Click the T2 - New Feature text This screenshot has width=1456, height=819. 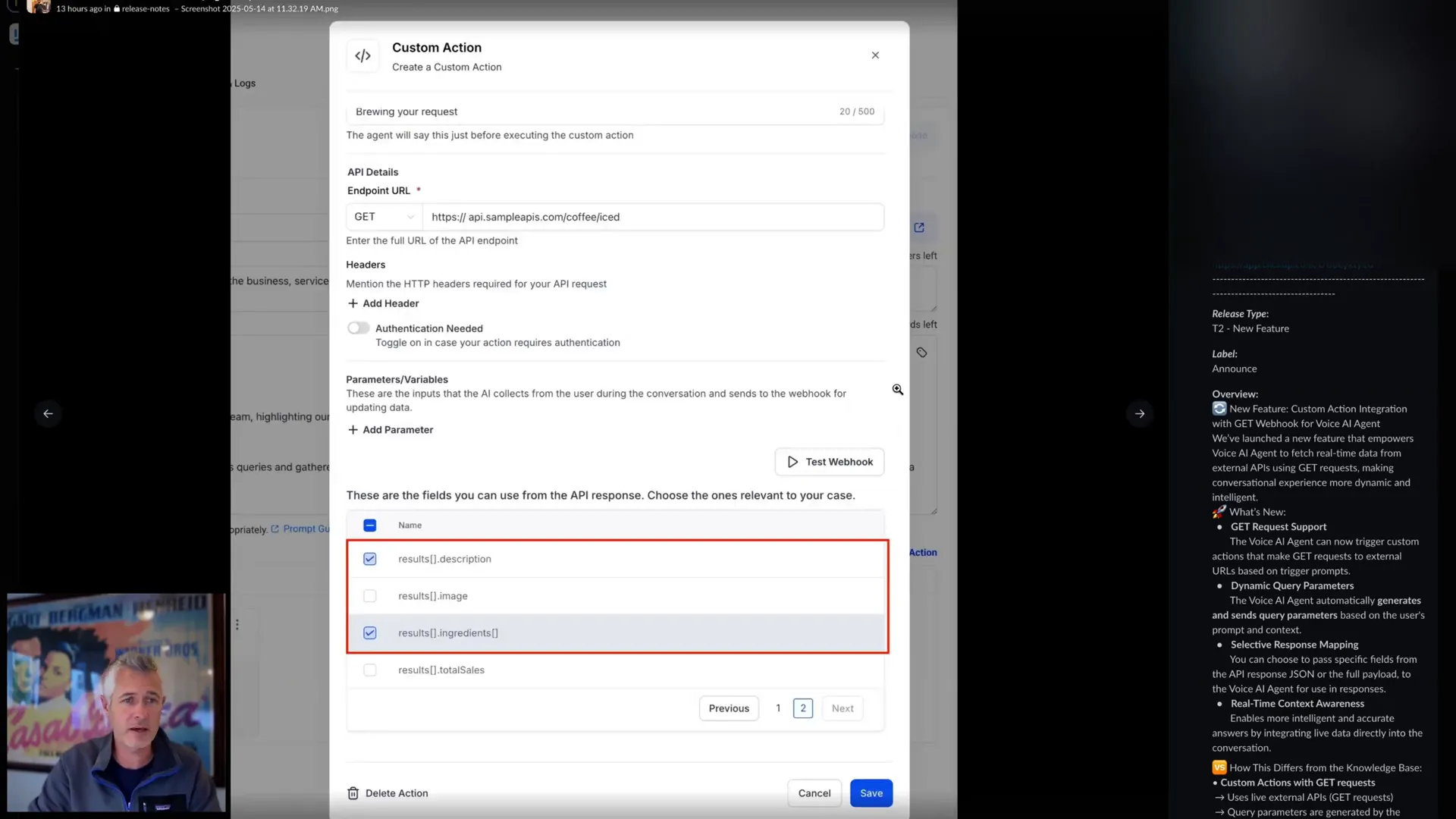click(1250, 329)
